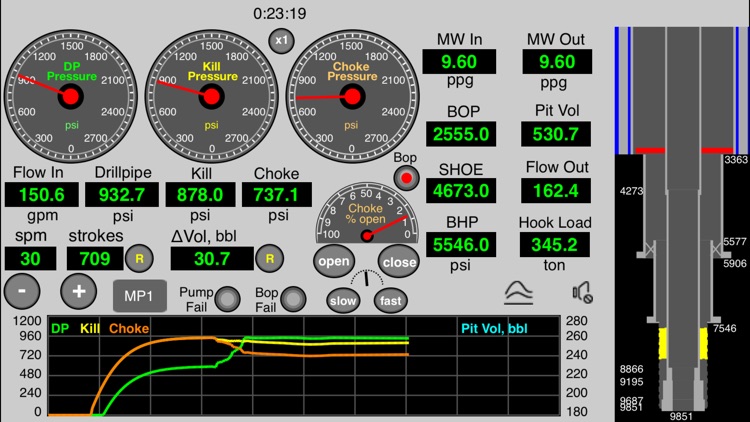
Task: Click the 4273 depth label
Action: coord(631,191)
